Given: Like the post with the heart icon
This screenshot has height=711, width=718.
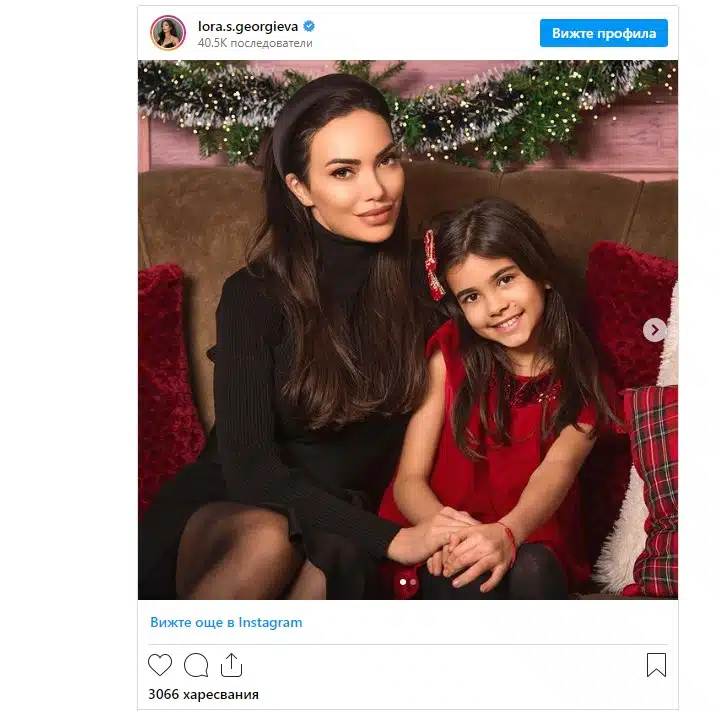Looking at the screenshot, I should [x=160, y=664].
